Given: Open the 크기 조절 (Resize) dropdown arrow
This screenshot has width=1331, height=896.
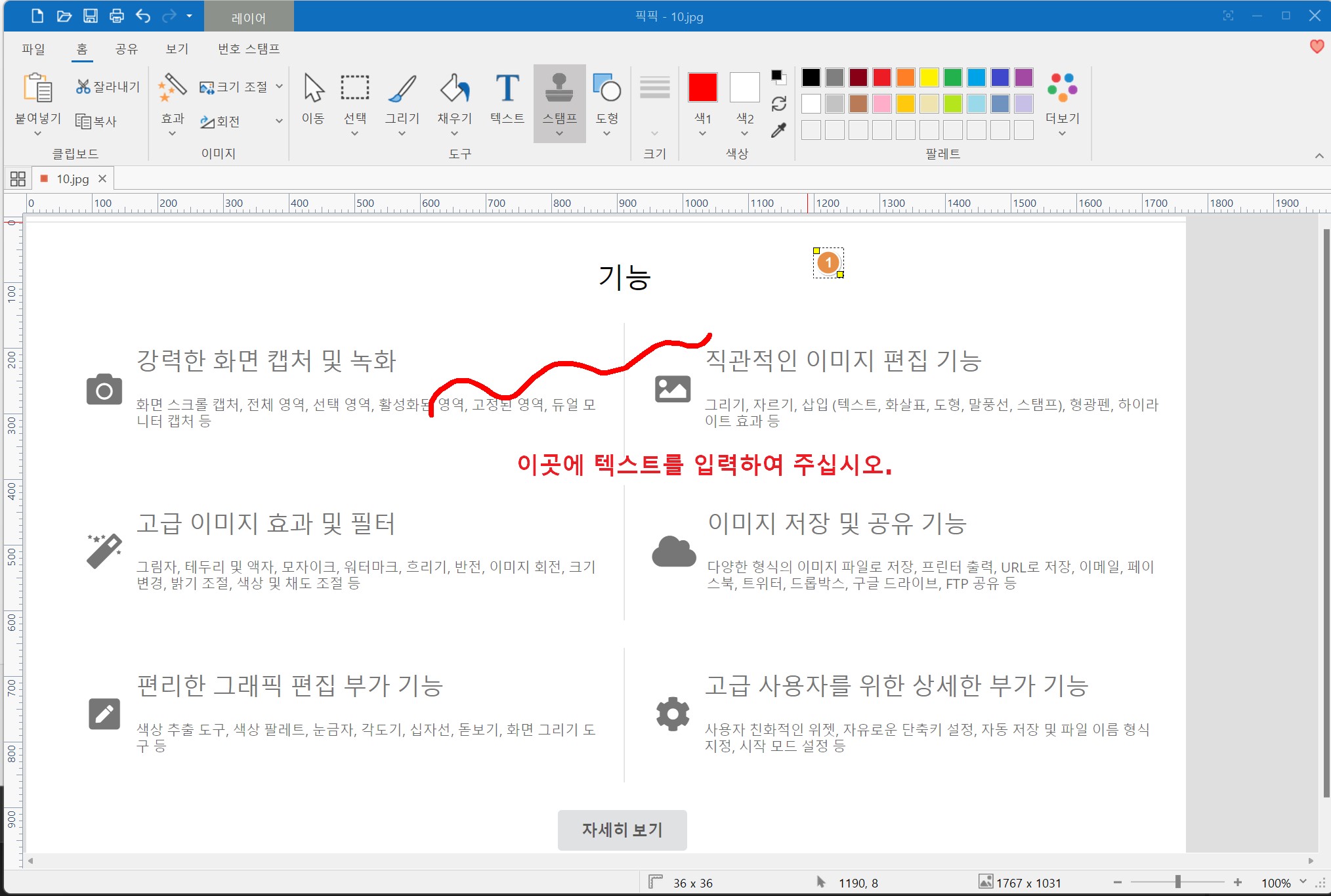Looking at the screenshot, I should (x=280, y=86).
